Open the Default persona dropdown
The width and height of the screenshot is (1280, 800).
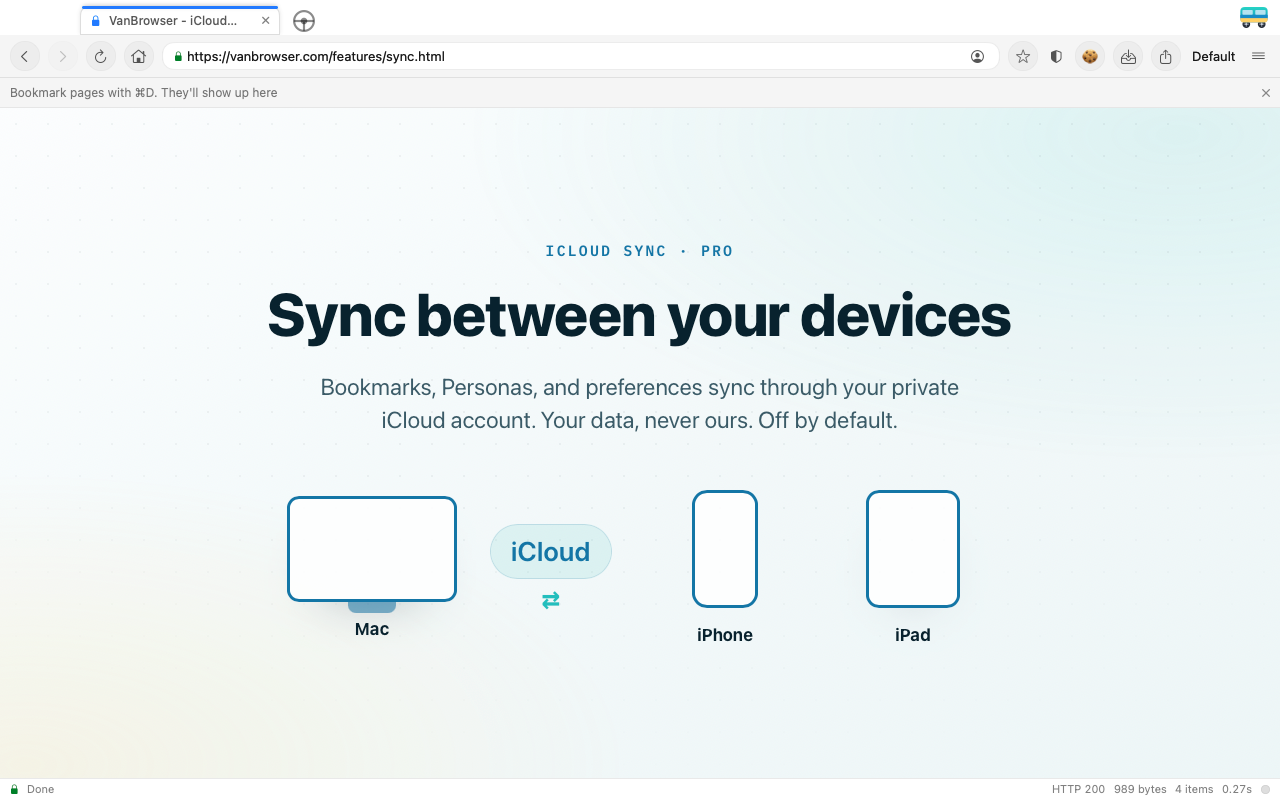[x=1213, y=57]
